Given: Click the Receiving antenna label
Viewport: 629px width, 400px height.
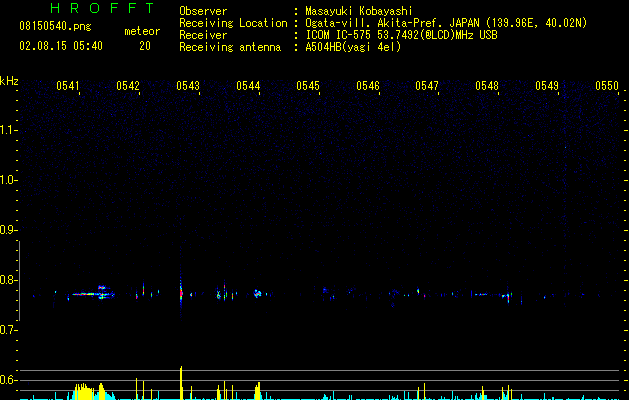Looking at the screenshot, I should click(x=230, y=47).
